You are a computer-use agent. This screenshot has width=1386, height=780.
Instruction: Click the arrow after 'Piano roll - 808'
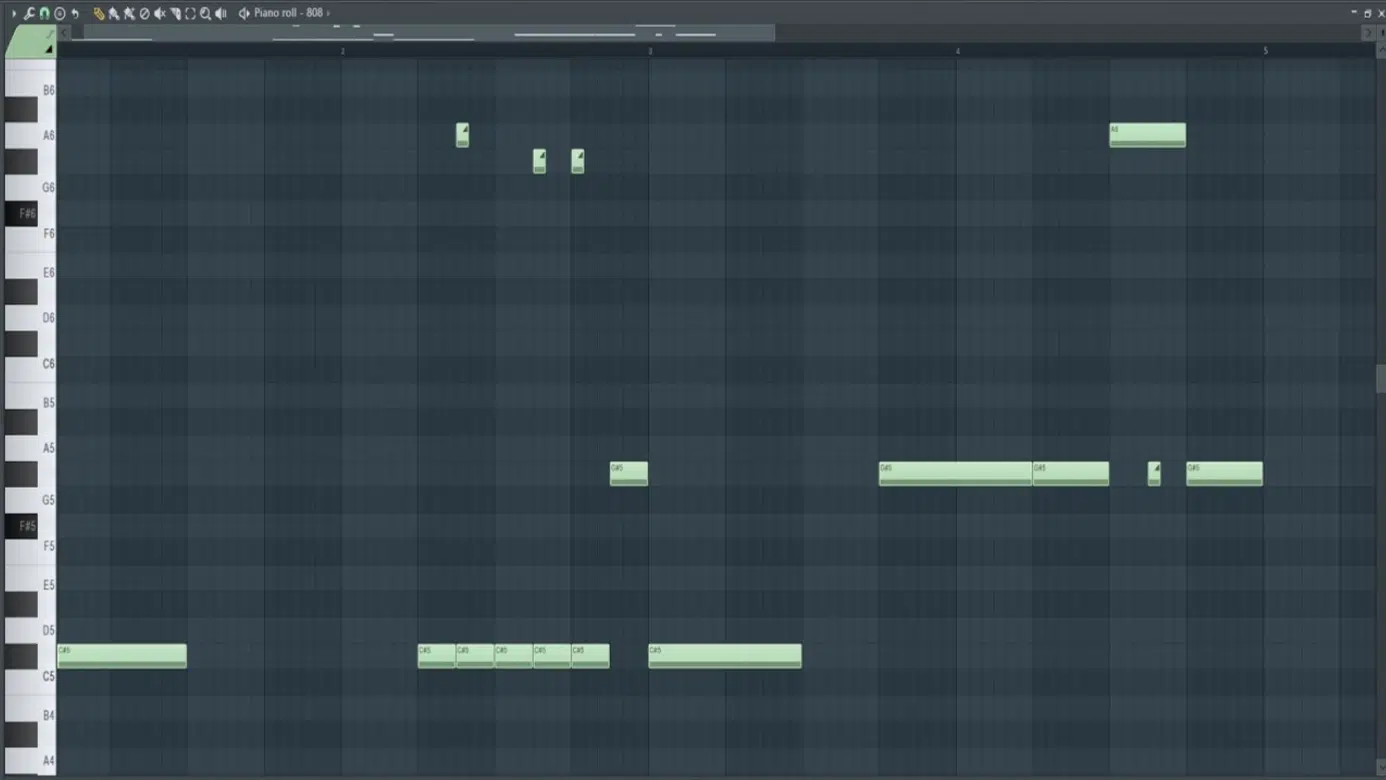328,13
